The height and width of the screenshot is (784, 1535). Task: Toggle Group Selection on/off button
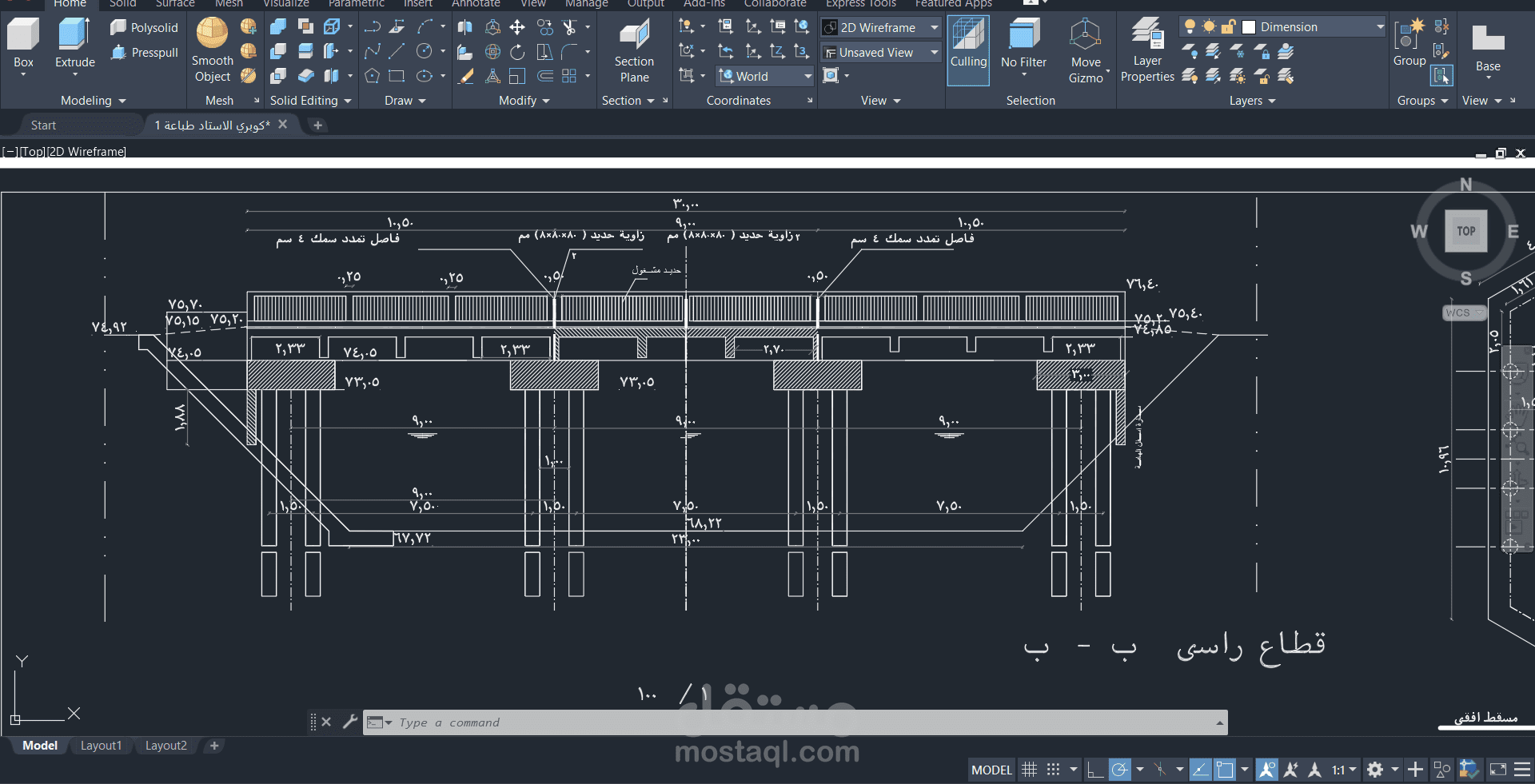pyautogui.click(x=1441, y=76)
